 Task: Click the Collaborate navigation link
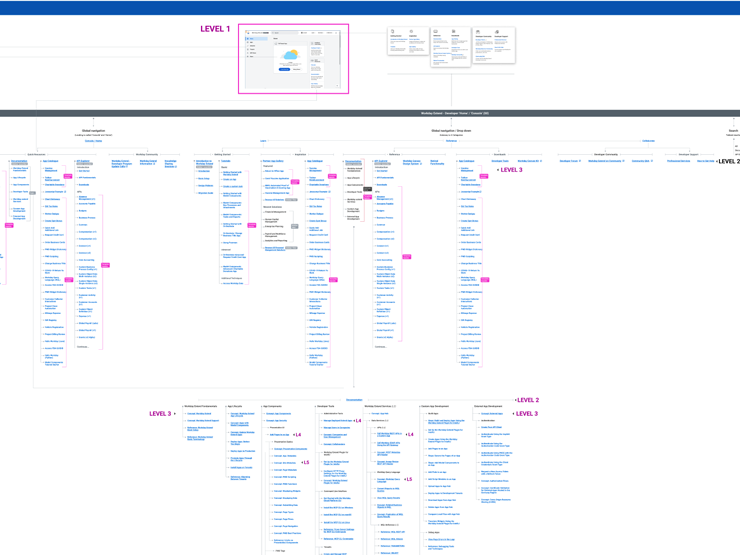(x=648, y=141)
